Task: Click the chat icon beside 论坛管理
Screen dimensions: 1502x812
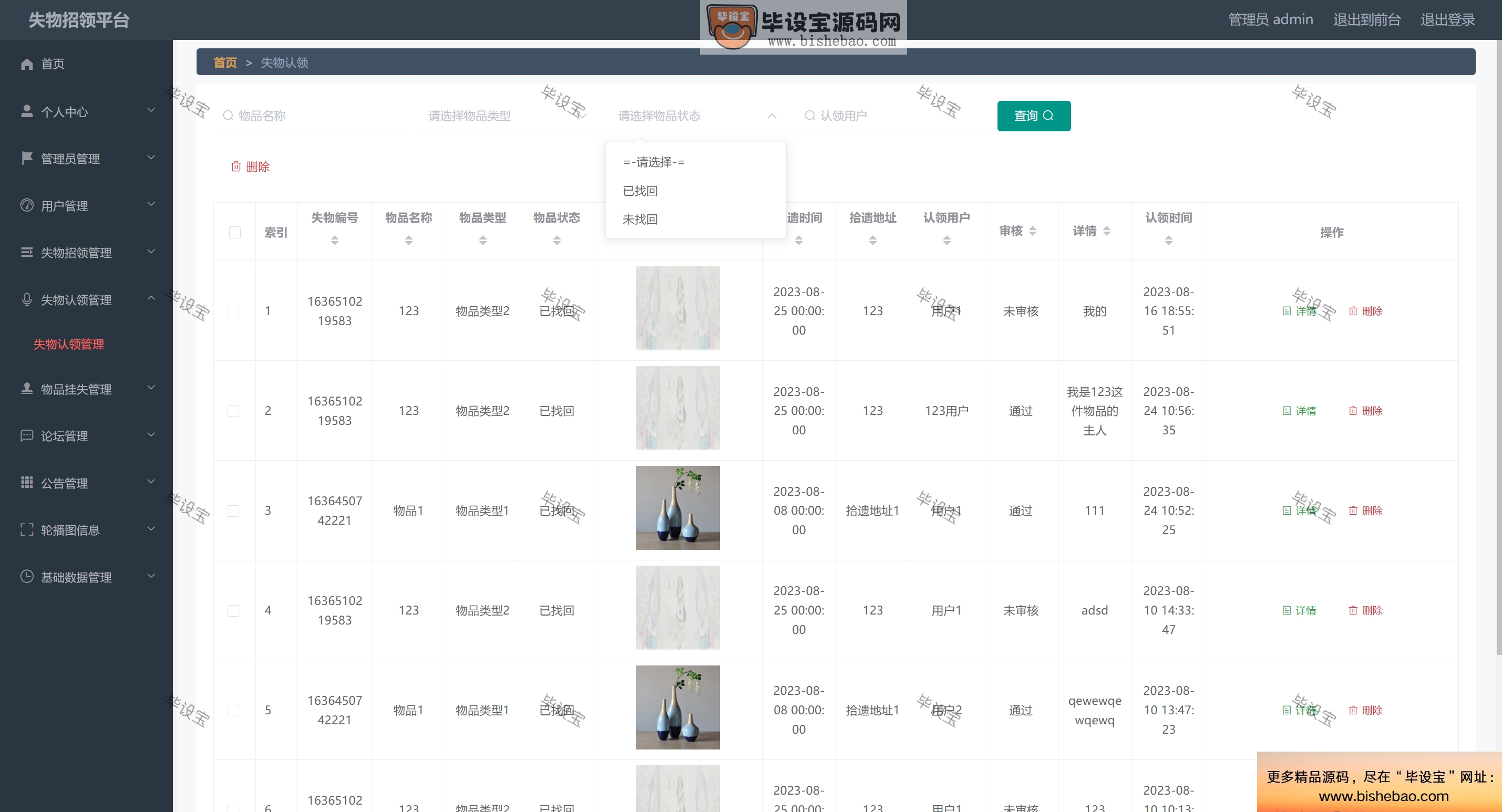Action: click(x=27, y=435)
